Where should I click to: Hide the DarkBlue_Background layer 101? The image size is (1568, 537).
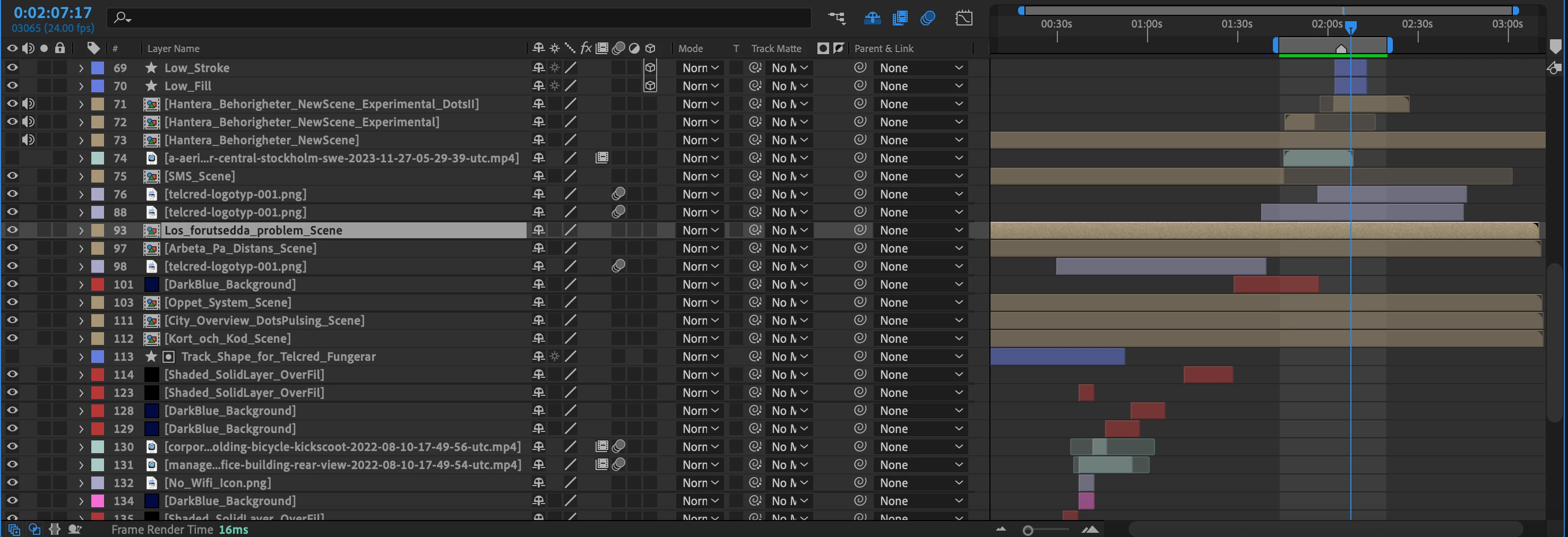12,284
